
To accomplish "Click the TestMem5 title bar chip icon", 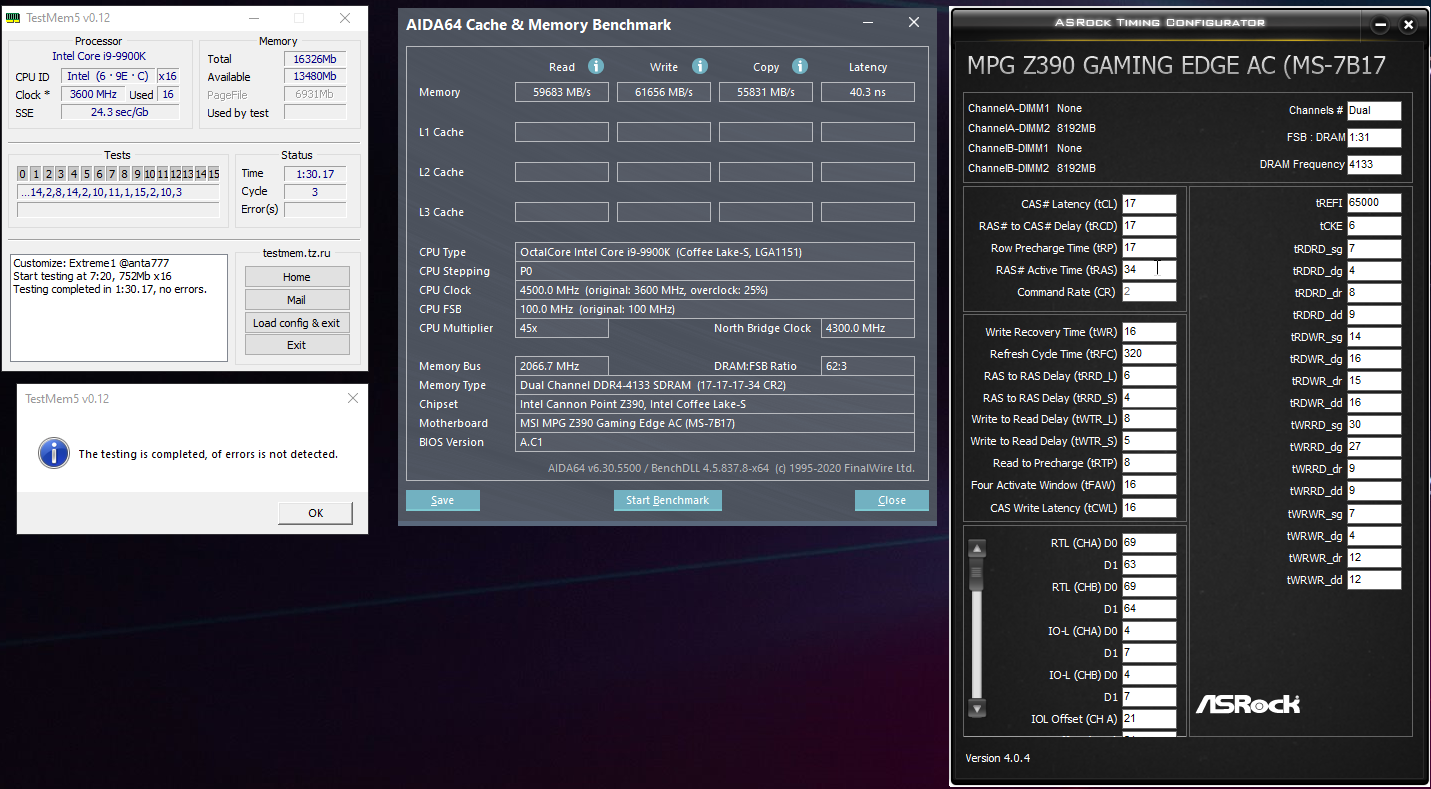I will 14,18.
